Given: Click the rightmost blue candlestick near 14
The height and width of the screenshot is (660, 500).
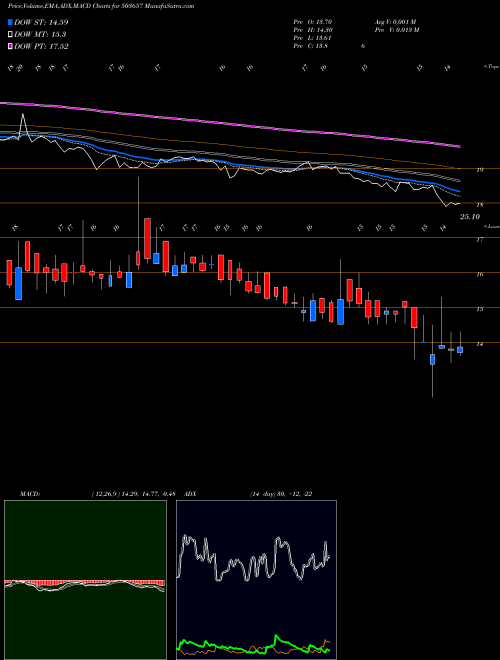Looking at the screenshot, I should click(460, 350).
